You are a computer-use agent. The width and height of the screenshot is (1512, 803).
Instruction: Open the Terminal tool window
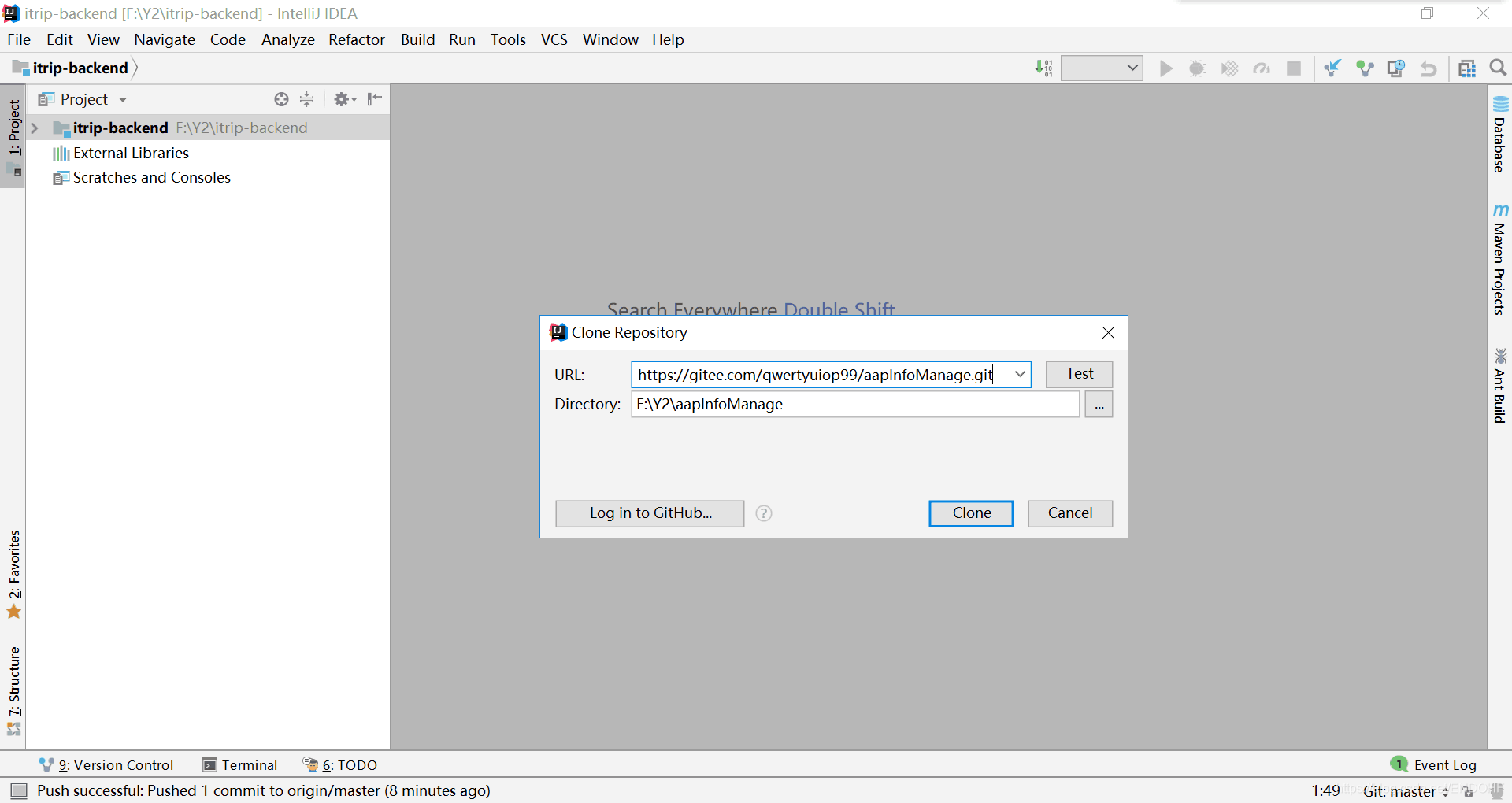coord(240,765)
